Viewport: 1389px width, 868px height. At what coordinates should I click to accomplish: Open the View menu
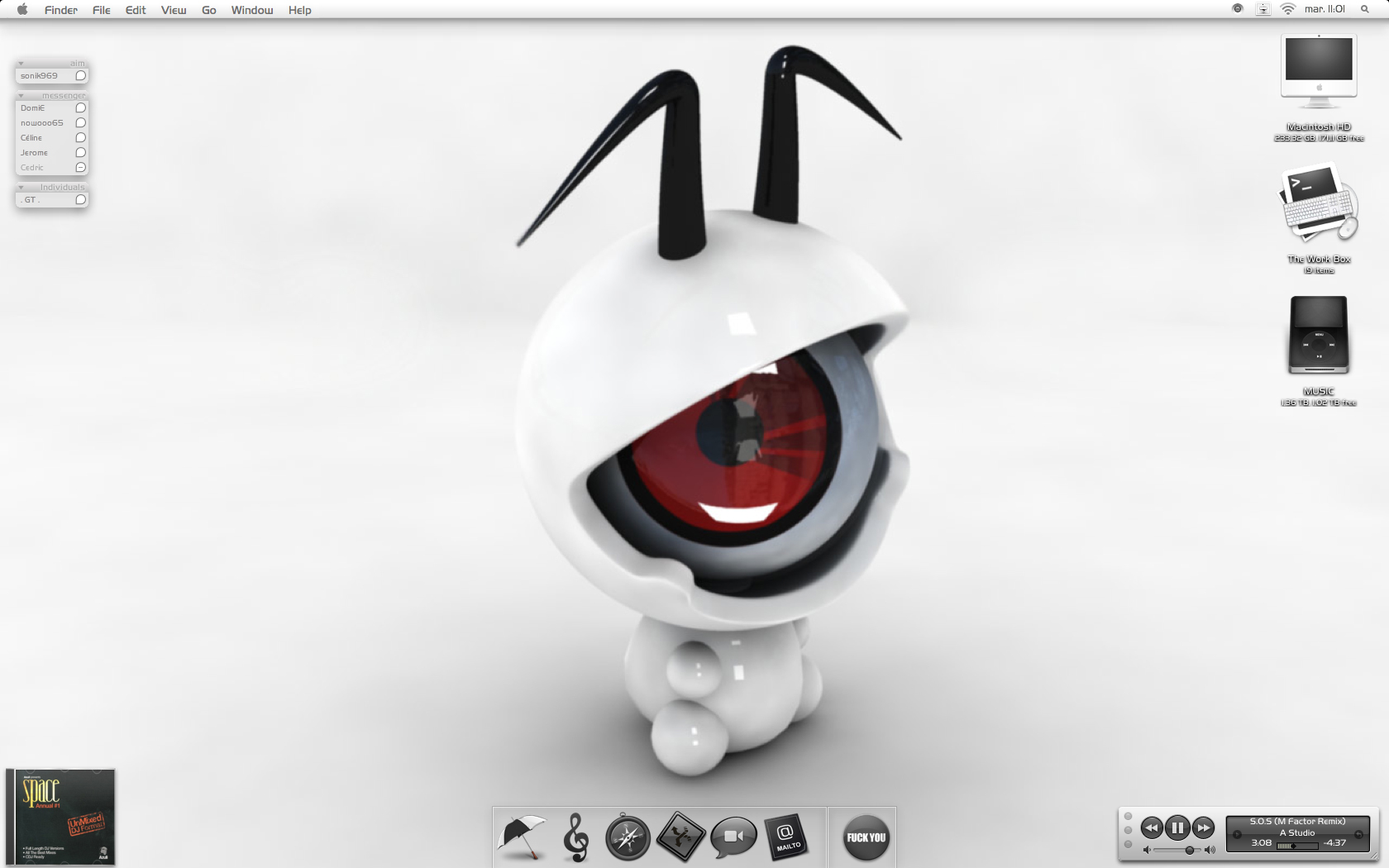(x=174, y=10)
